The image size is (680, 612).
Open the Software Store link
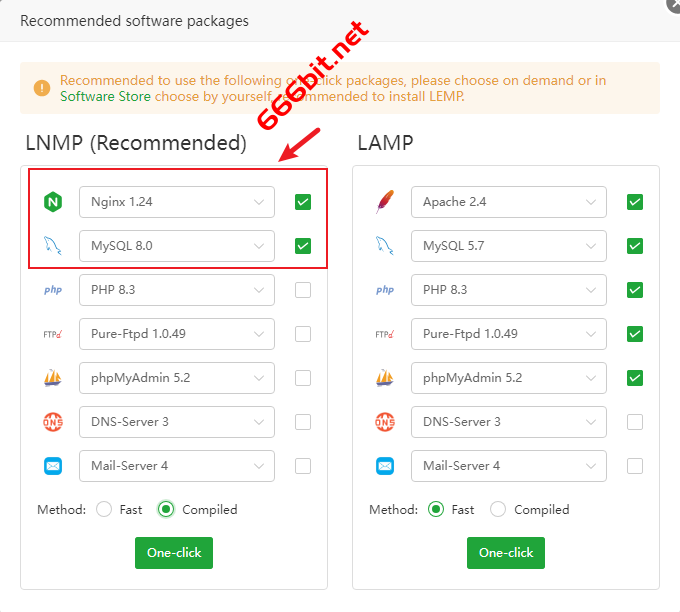click(105, 96)
